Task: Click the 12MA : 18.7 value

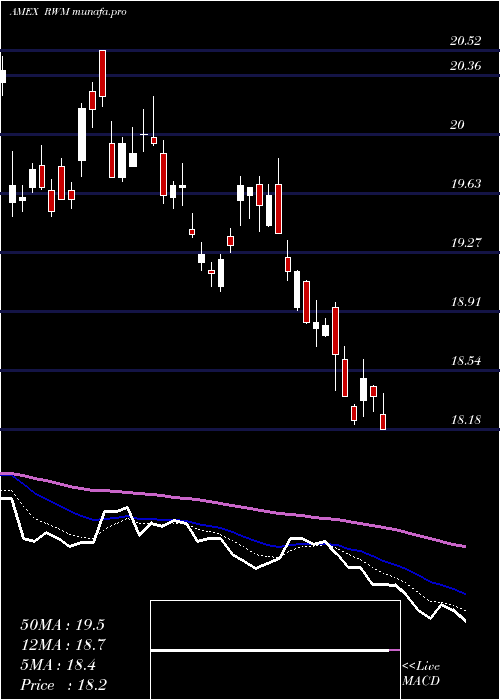Action: click(62, 645)
